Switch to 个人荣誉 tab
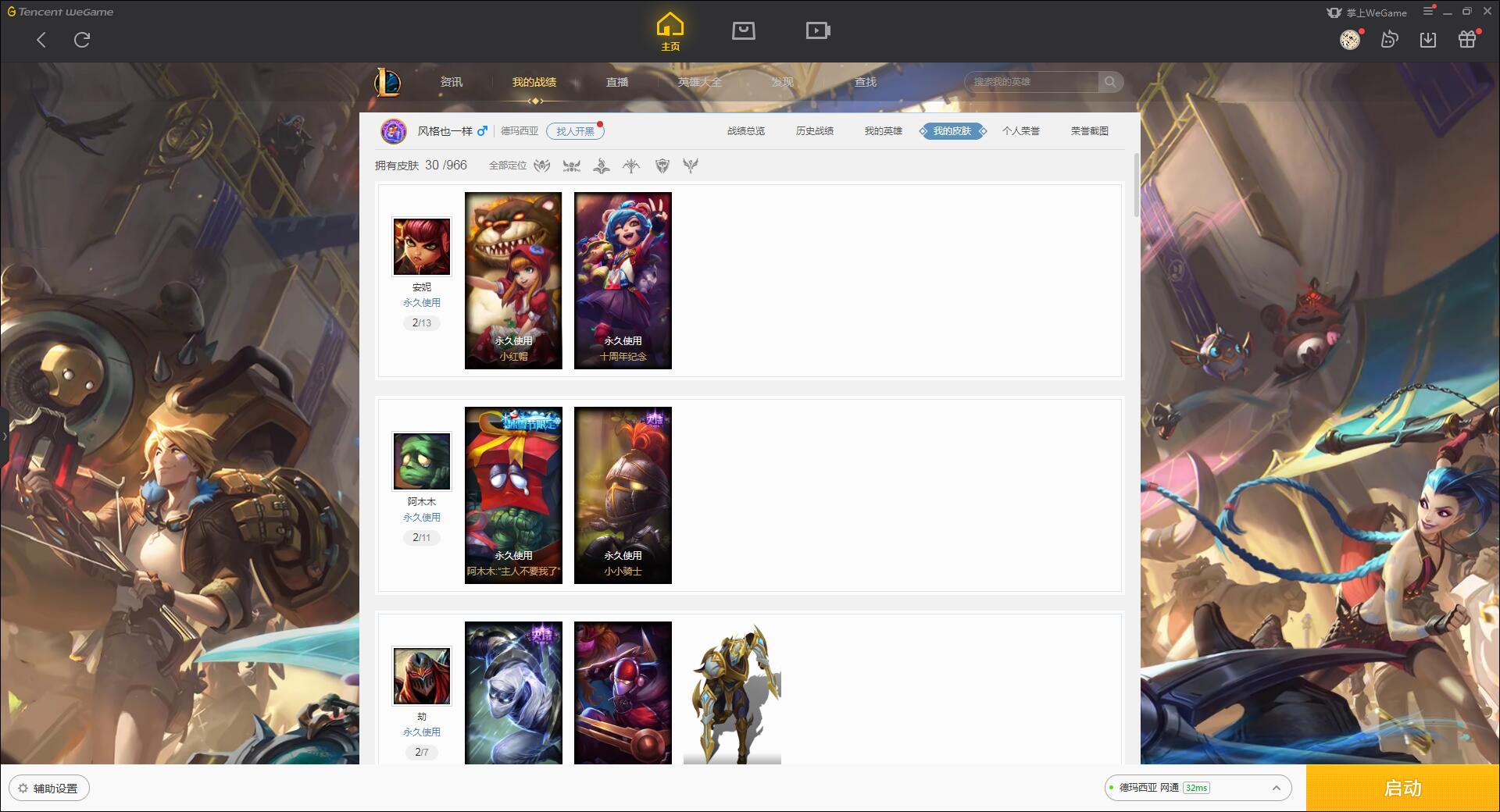Viewport: 1500px width, 812px height. 1021,131
